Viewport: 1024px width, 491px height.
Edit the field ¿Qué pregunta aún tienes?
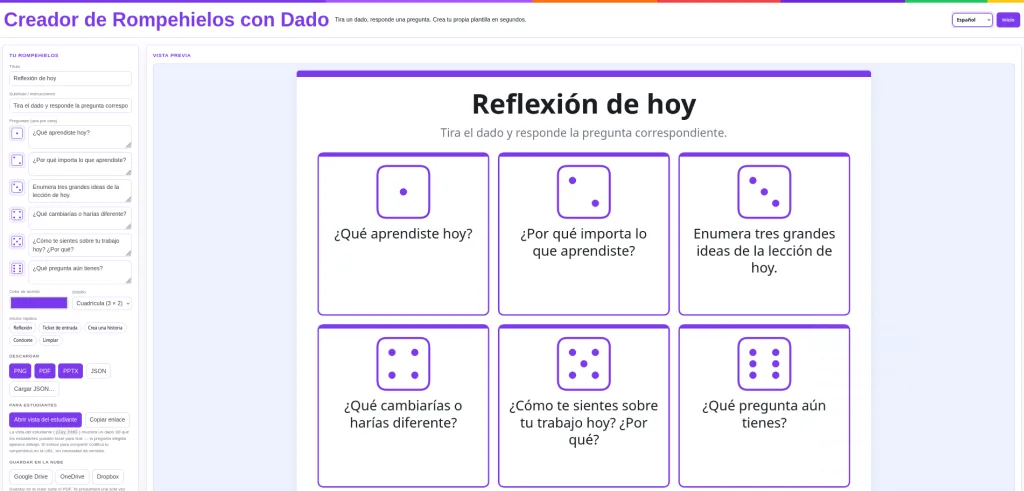(x=80, y=272)
